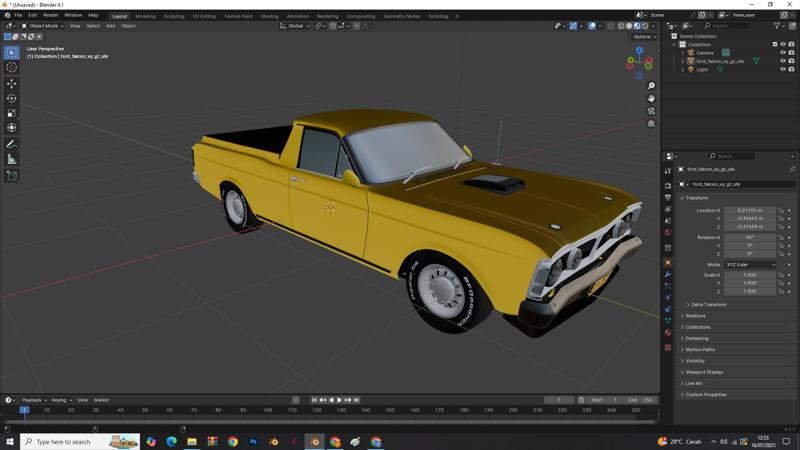Select the Add Cube tool
Image resolution: width=800 pixels, height=450 pixels.
coord(12,176)
